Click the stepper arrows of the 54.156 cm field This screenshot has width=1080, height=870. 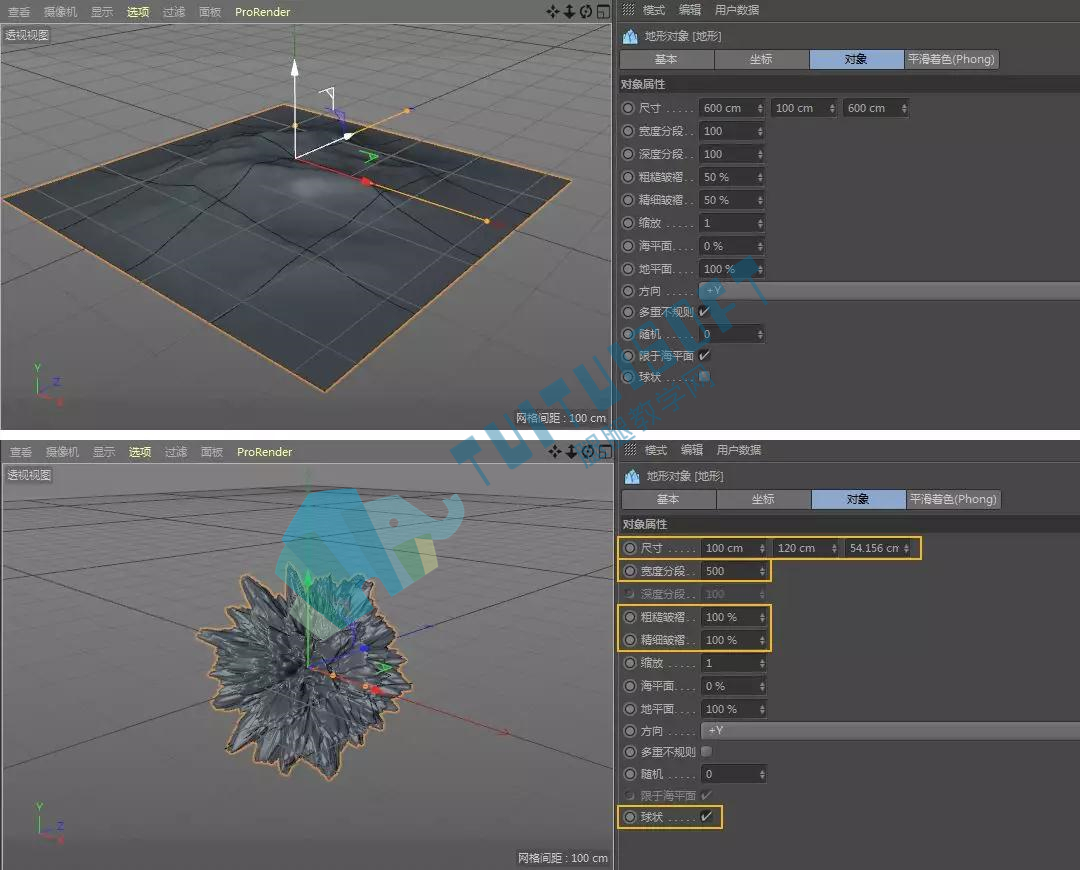pyautogui.click(x=906, y=548)
